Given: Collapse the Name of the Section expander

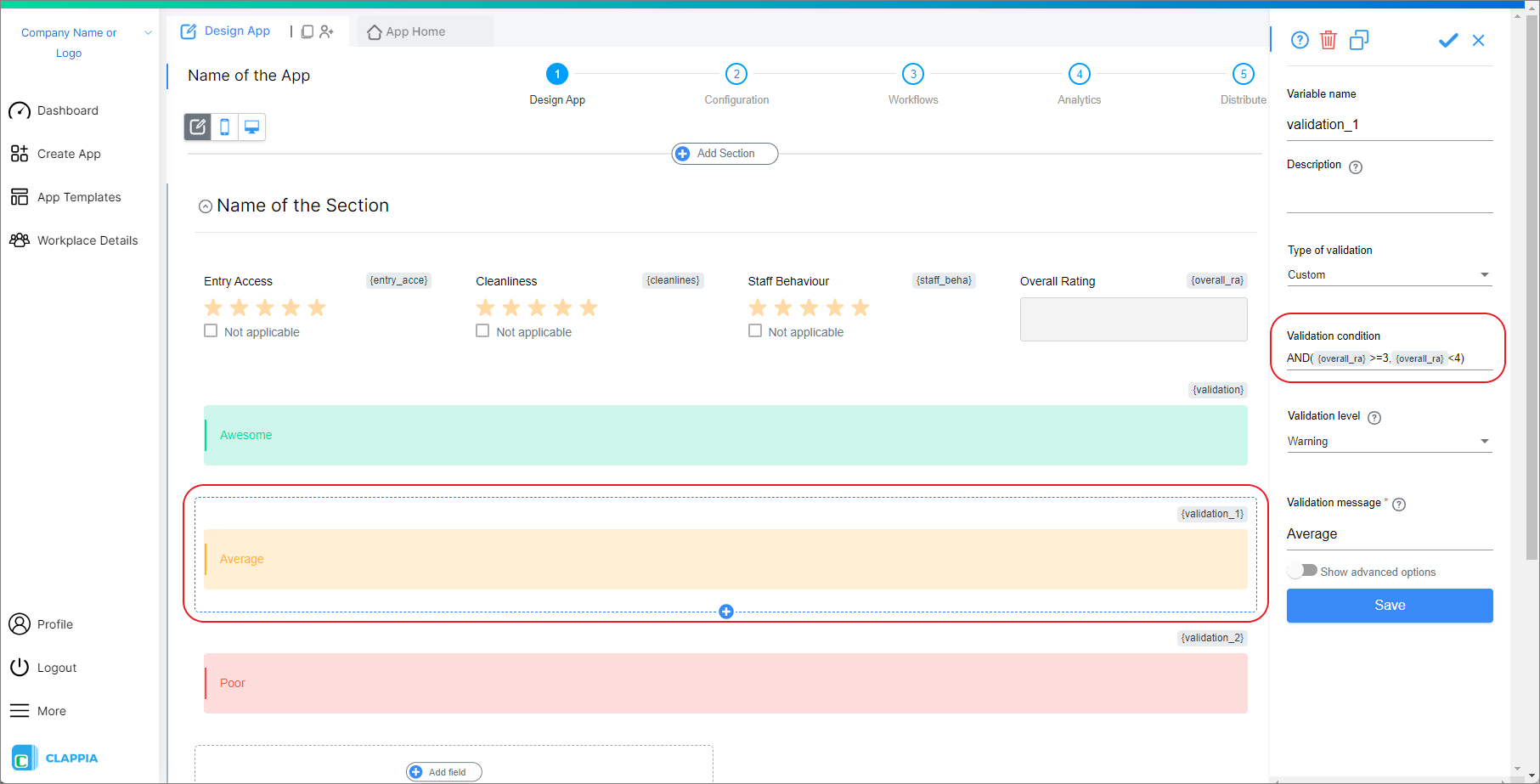Looking at the screenshot, I should tap(206, 206).
